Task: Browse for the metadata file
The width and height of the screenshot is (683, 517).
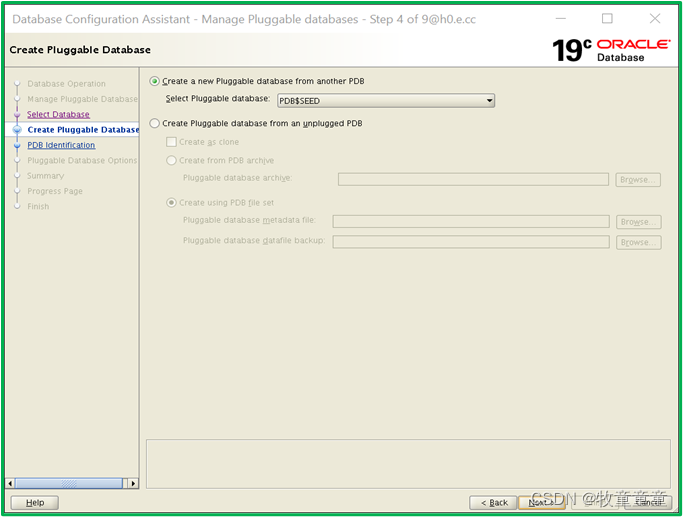Action: [639, 222]
